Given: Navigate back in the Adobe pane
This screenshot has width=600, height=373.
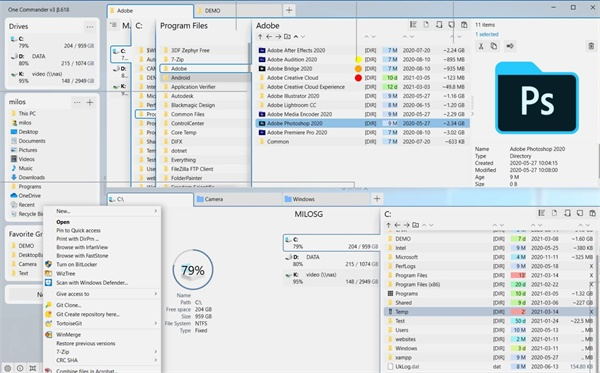Looking at the screenshot, I should [x=269, y=37].
